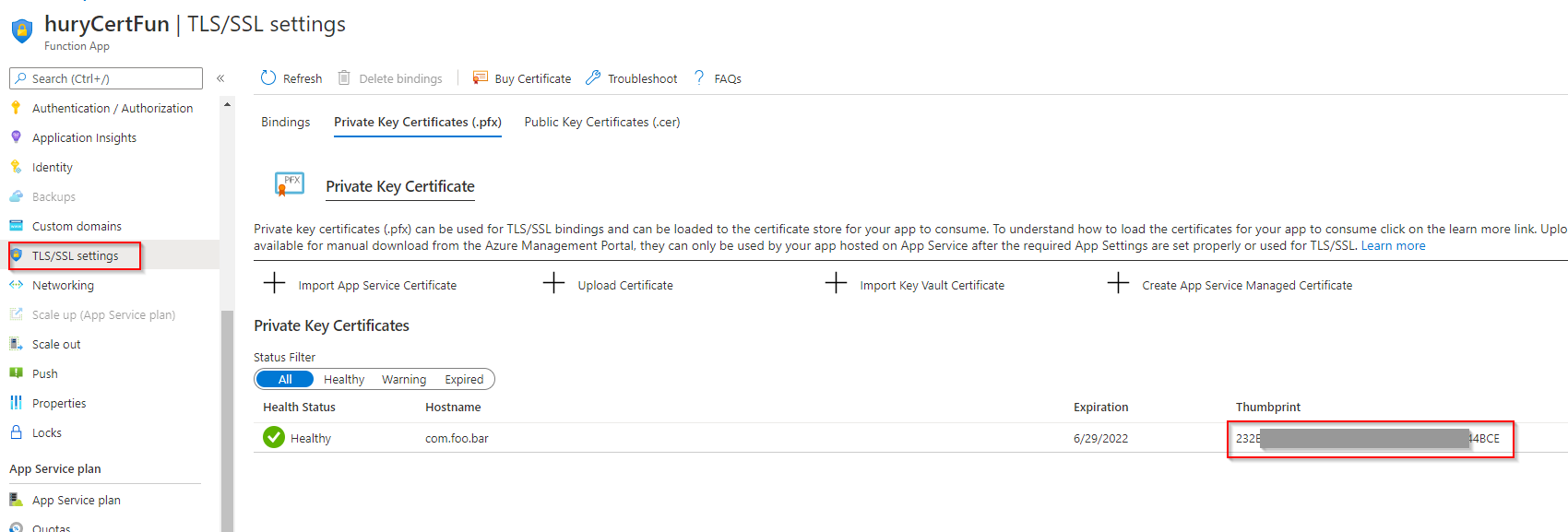1568x532 pixels.
Task: Switch to the Bindings tab
Action: [x=285, y=122]
